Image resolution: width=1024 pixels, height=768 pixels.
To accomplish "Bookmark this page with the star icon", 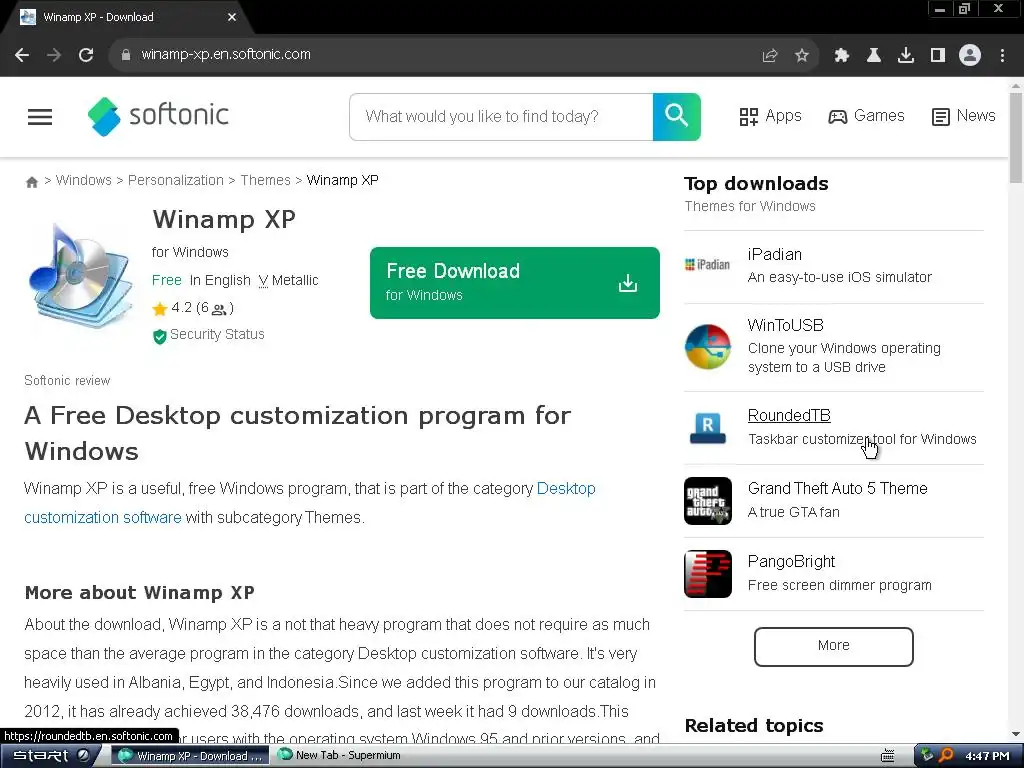I will 802,56.
